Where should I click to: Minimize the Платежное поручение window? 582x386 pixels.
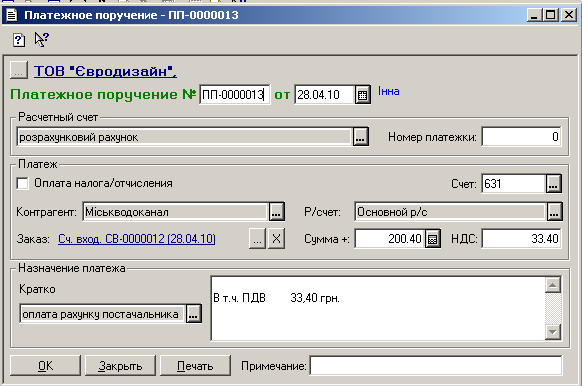[534, 15]
